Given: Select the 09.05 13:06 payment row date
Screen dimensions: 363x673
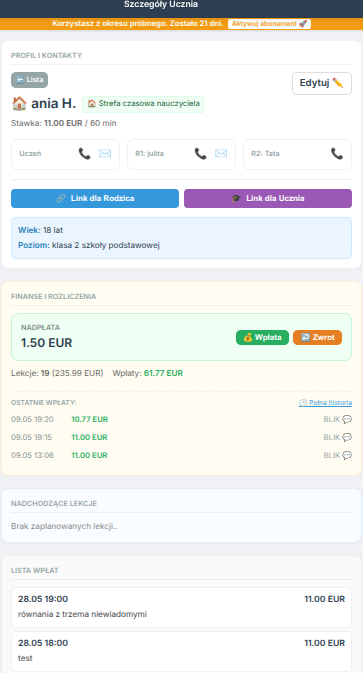Looking at the screenshot, I should pyautogui.click(x=32, y=455).
